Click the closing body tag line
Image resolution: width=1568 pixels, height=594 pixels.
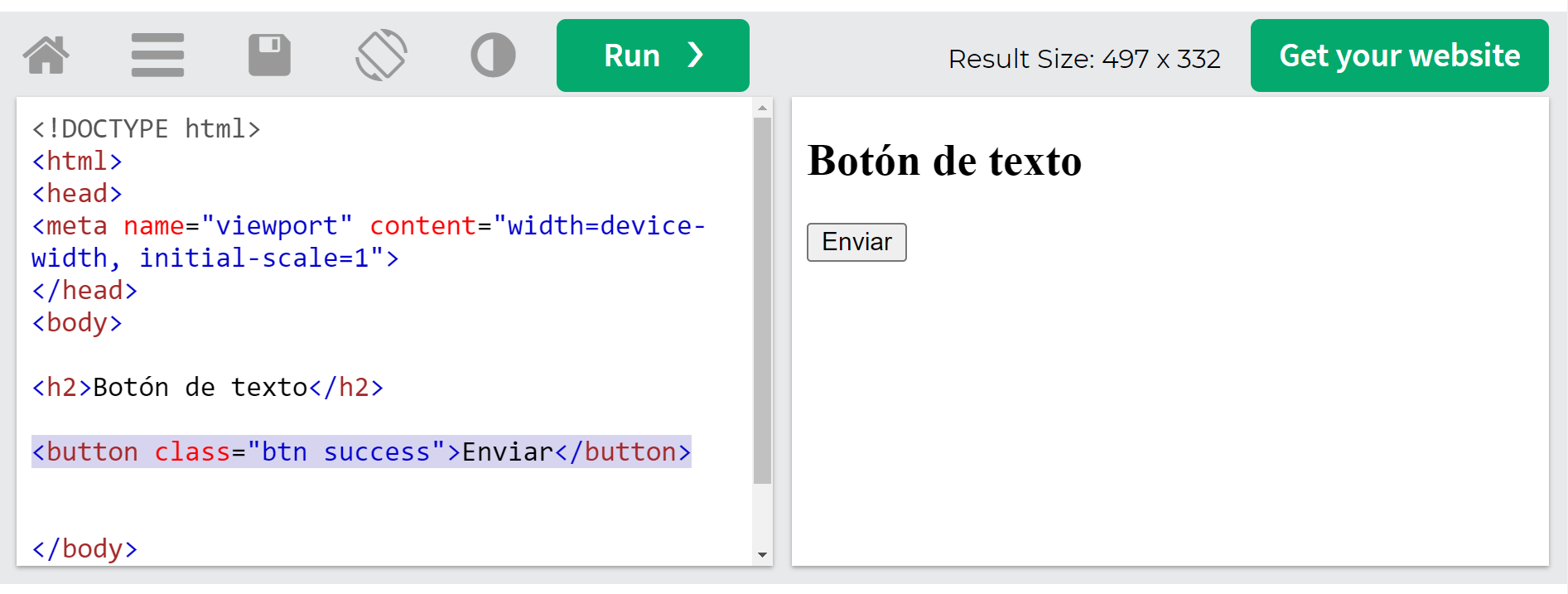pos(84,549)
